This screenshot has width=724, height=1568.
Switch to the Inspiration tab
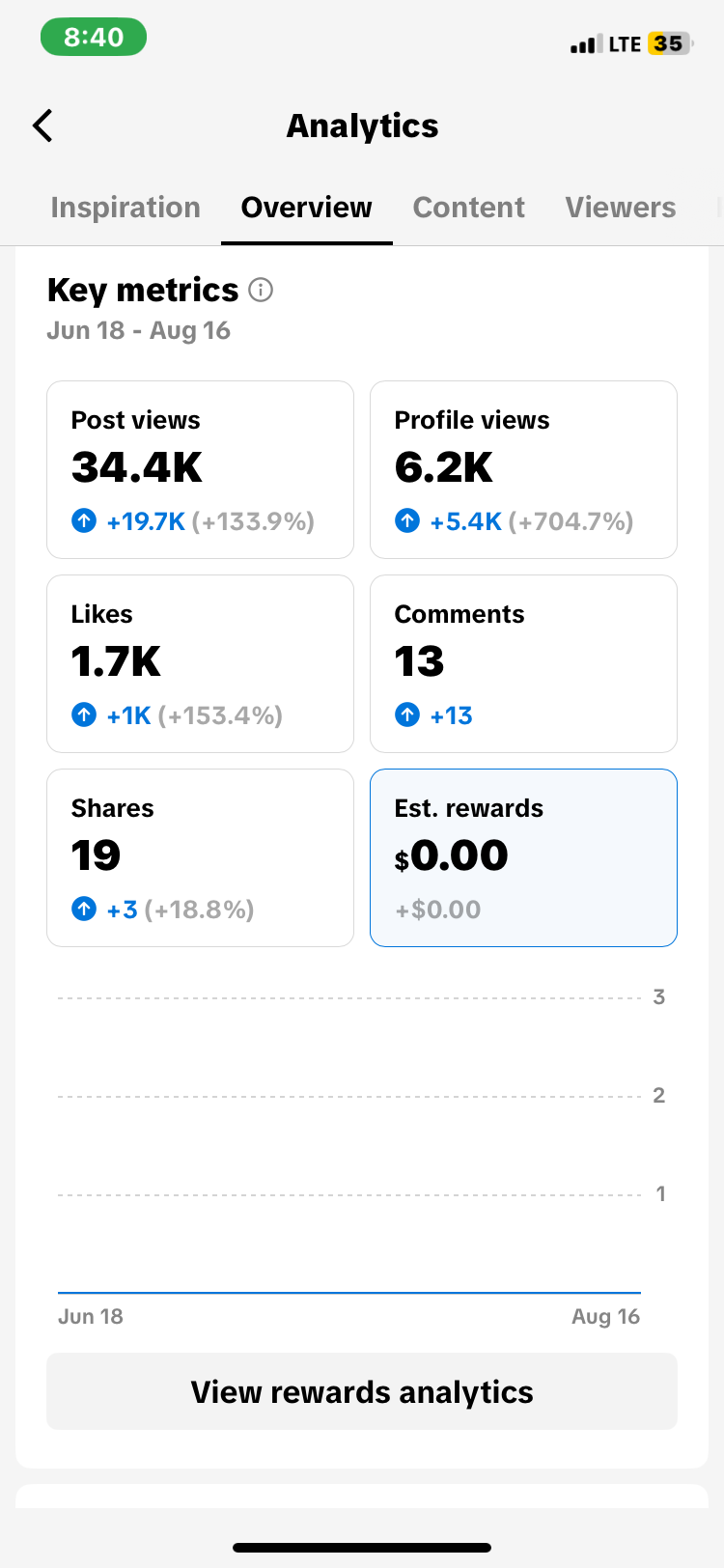click(x=125, y=208)
